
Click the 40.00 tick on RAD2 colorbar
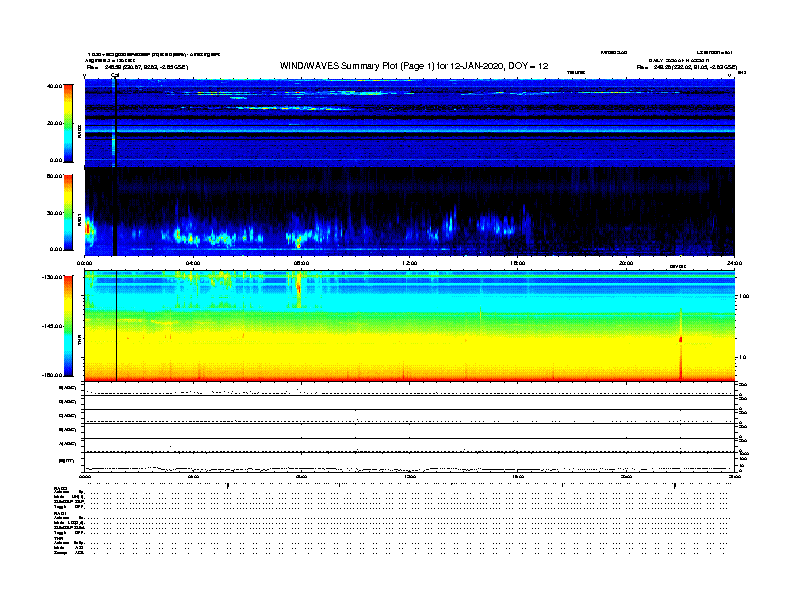tap(55, 86)
